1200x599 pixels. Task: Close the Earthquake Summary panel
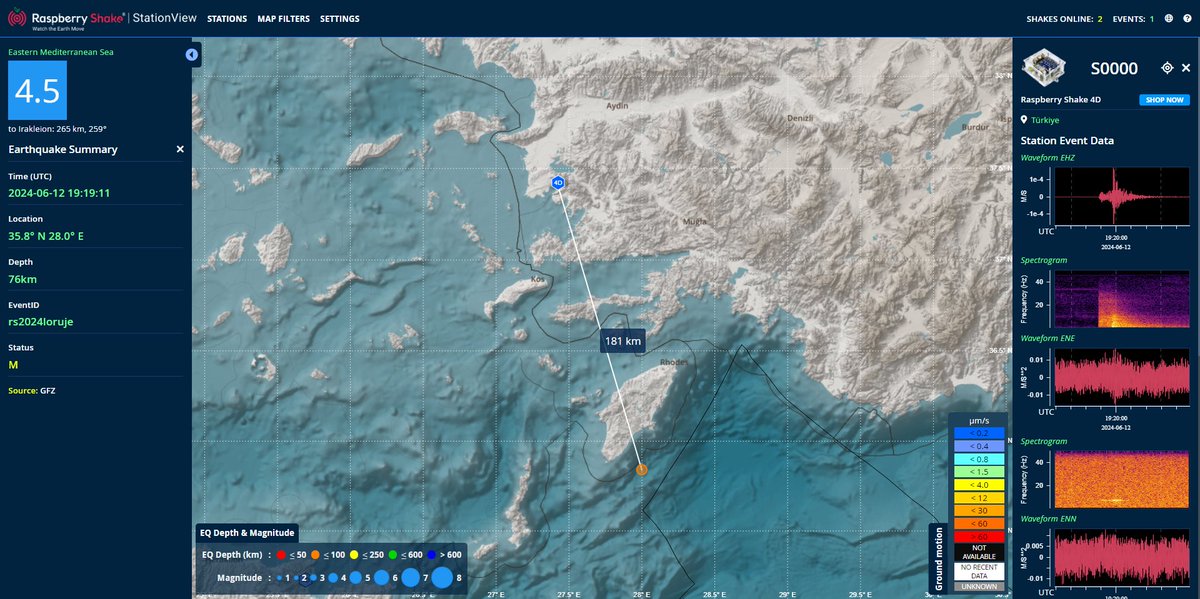click(180, 149)
